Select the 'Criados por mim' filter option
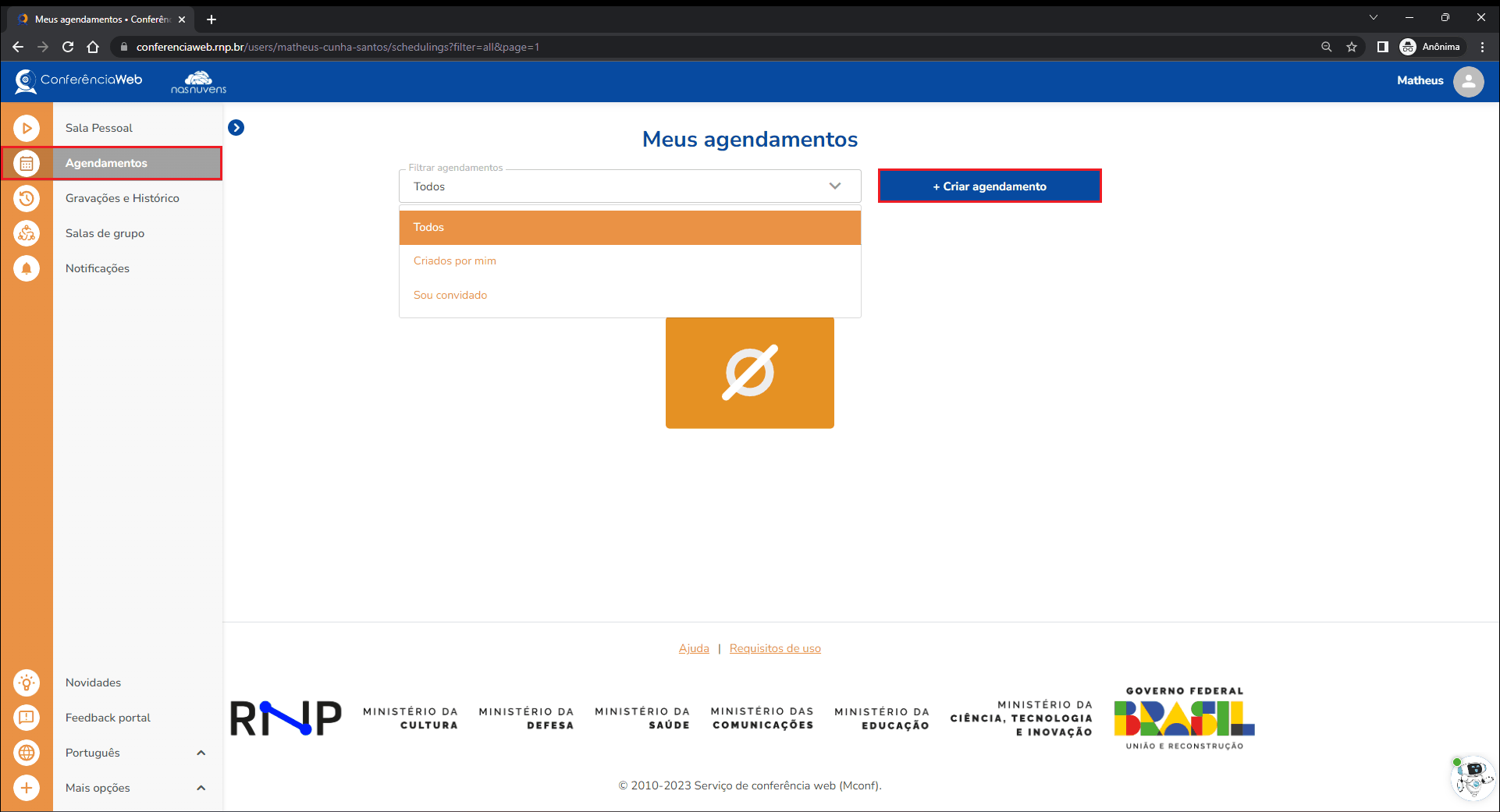This screenshot has width=1500, height=812. click(455, 261)
